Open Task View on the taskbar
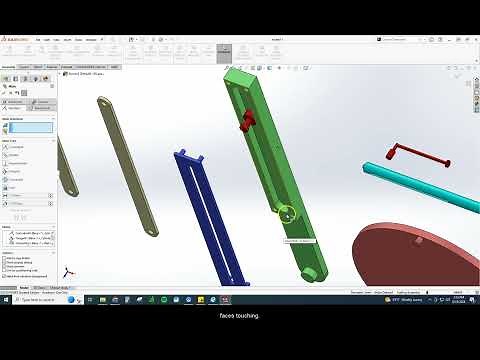Image resolution: width=480 pixels, height=360 pixels. (x=90, y=300)
